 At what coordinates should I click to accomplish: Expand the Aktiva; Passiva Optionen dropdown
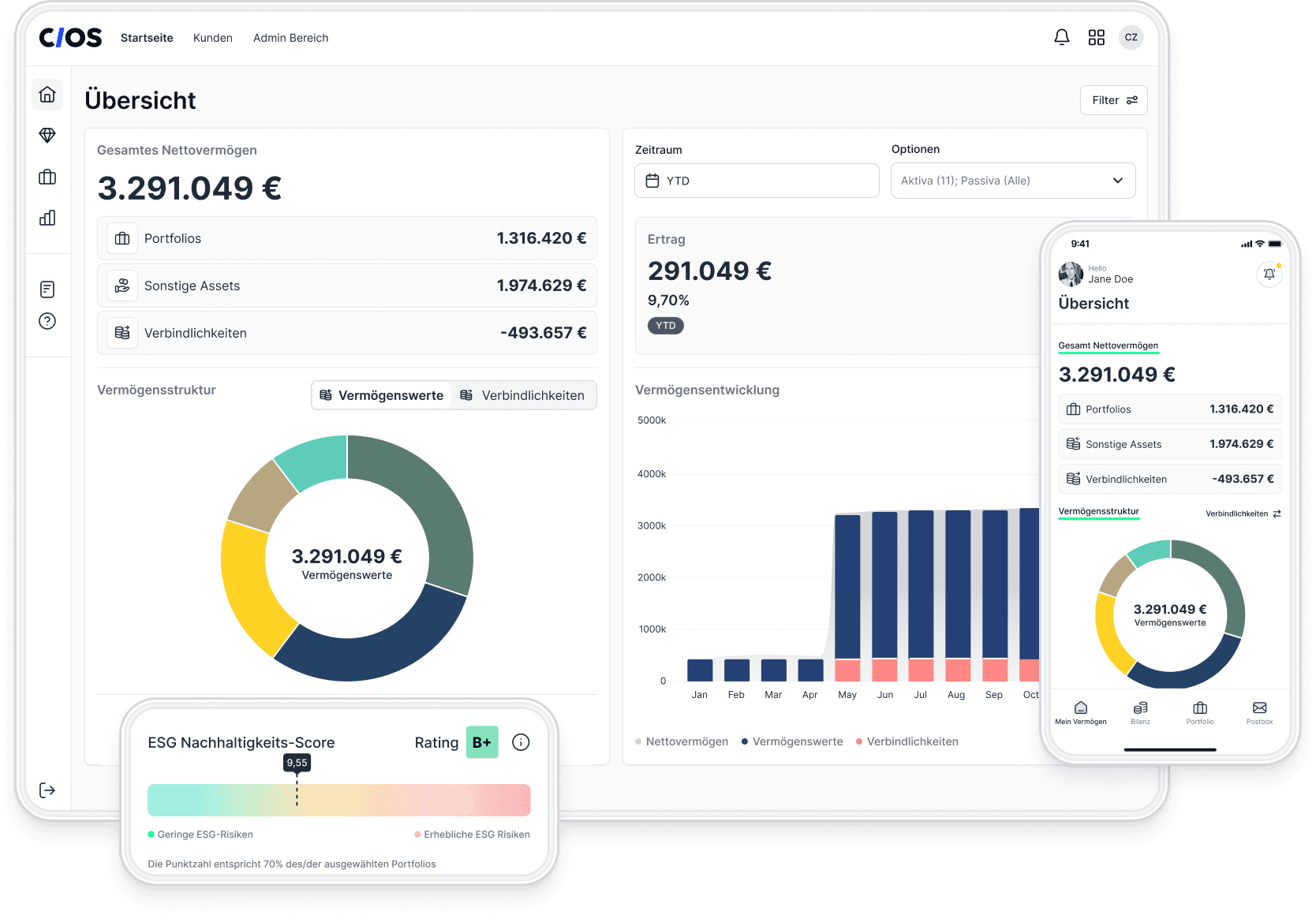(x=1012, y=180)
